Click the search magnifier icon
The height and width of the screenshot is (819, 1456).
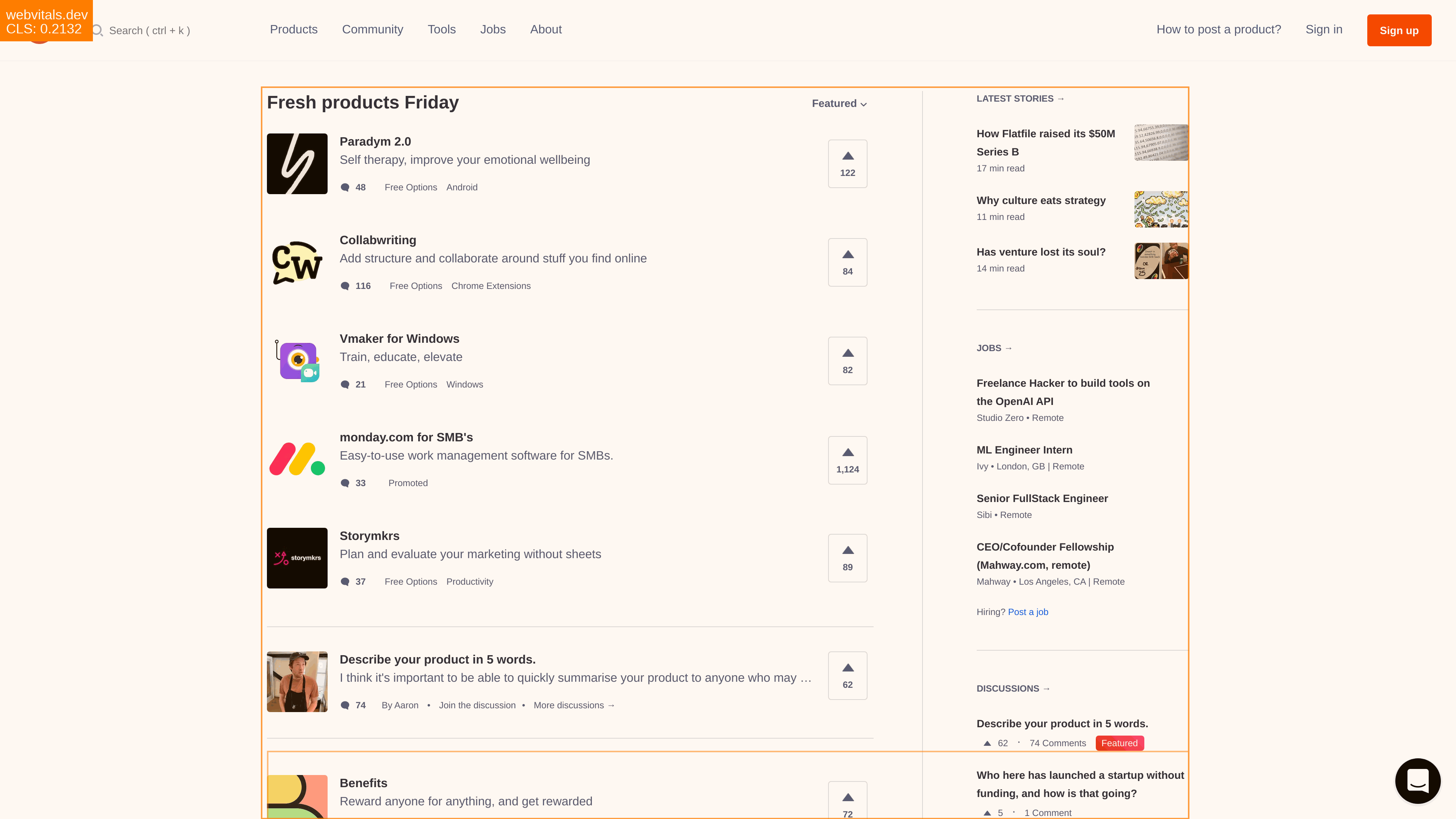click(97, 30)
